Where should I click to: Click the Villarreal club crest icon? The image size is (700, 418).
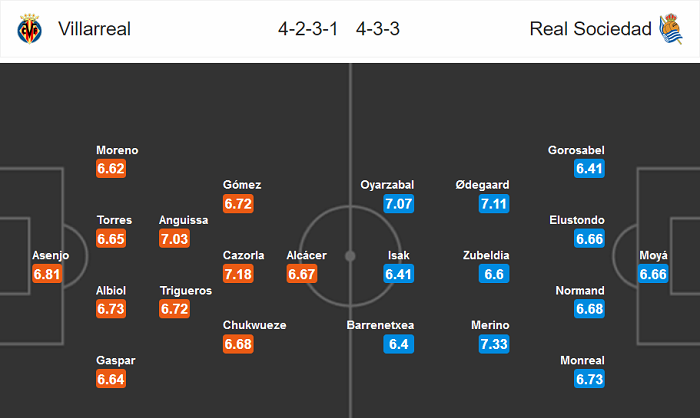(28, 29)
